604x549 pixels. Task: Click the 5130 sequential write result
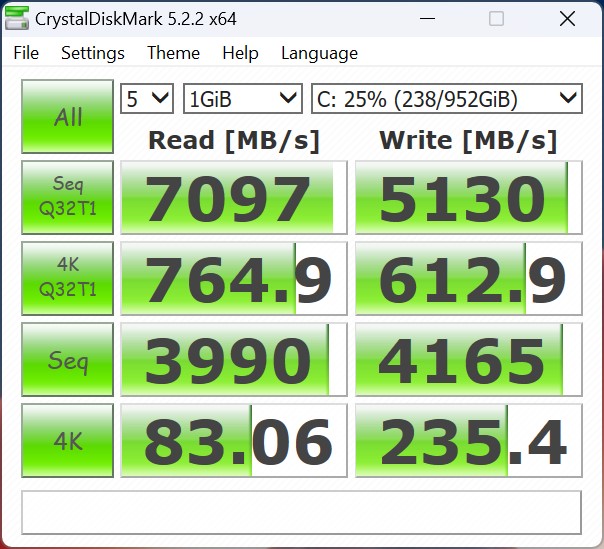pyautogui.click(x=468, y=197)
